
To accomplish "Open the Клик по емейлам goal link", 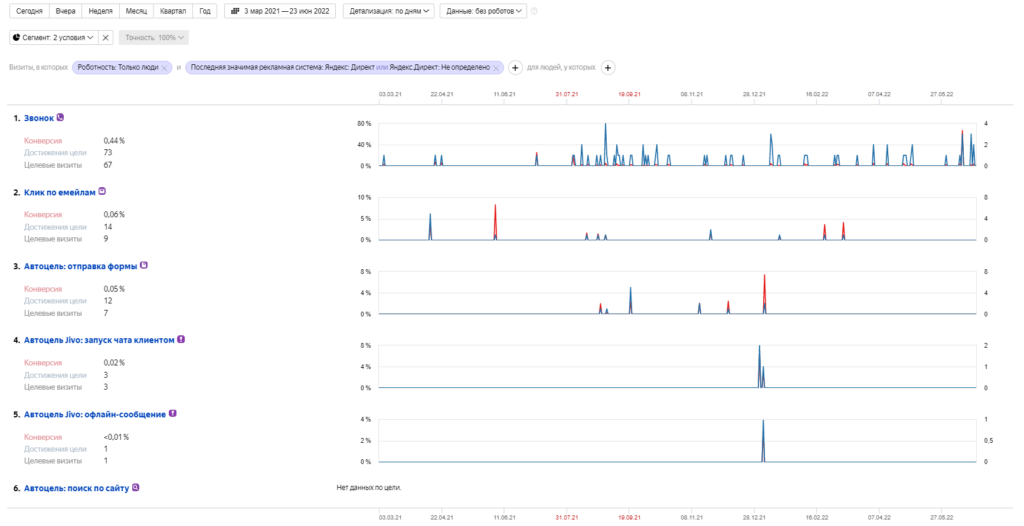I will 59,192.
